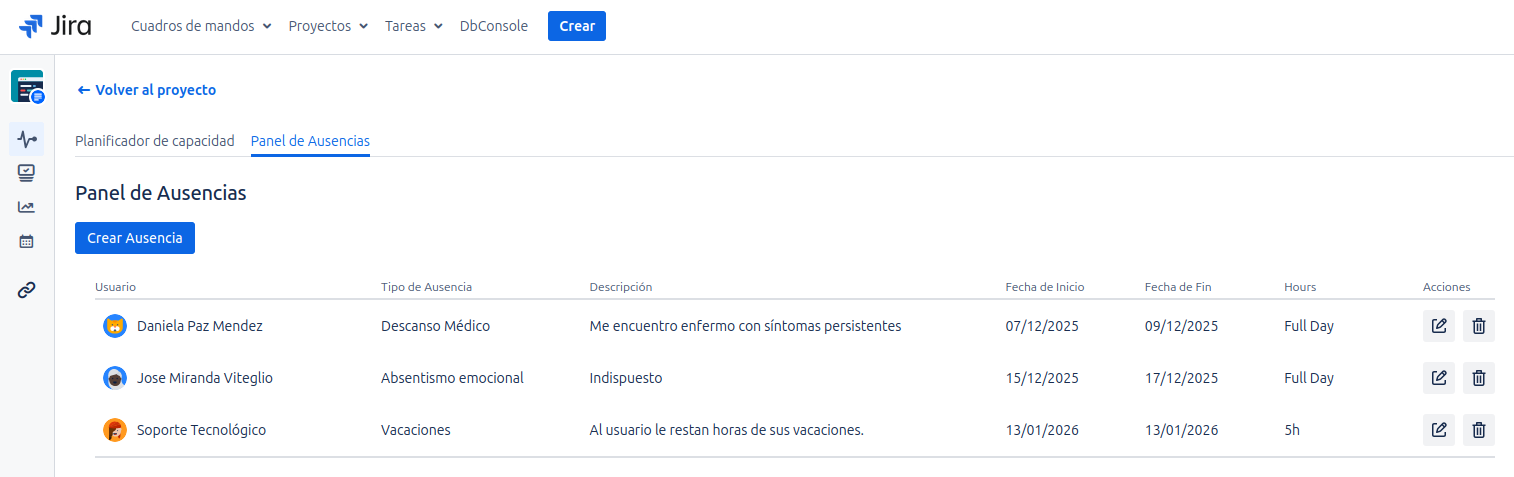Click start date 15/12/2025
Viewport: 1514px width, 477px height.
click(1042, 378)
